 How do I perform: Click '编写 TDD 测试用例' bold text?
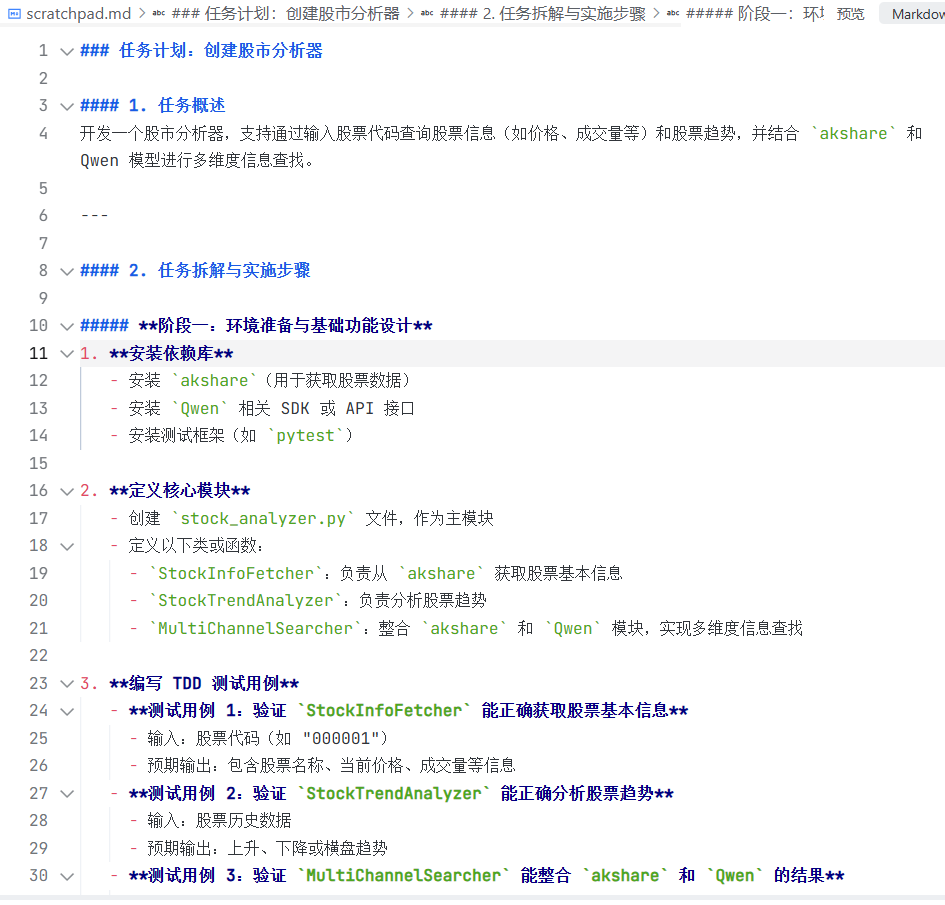(x=204, y=683)
